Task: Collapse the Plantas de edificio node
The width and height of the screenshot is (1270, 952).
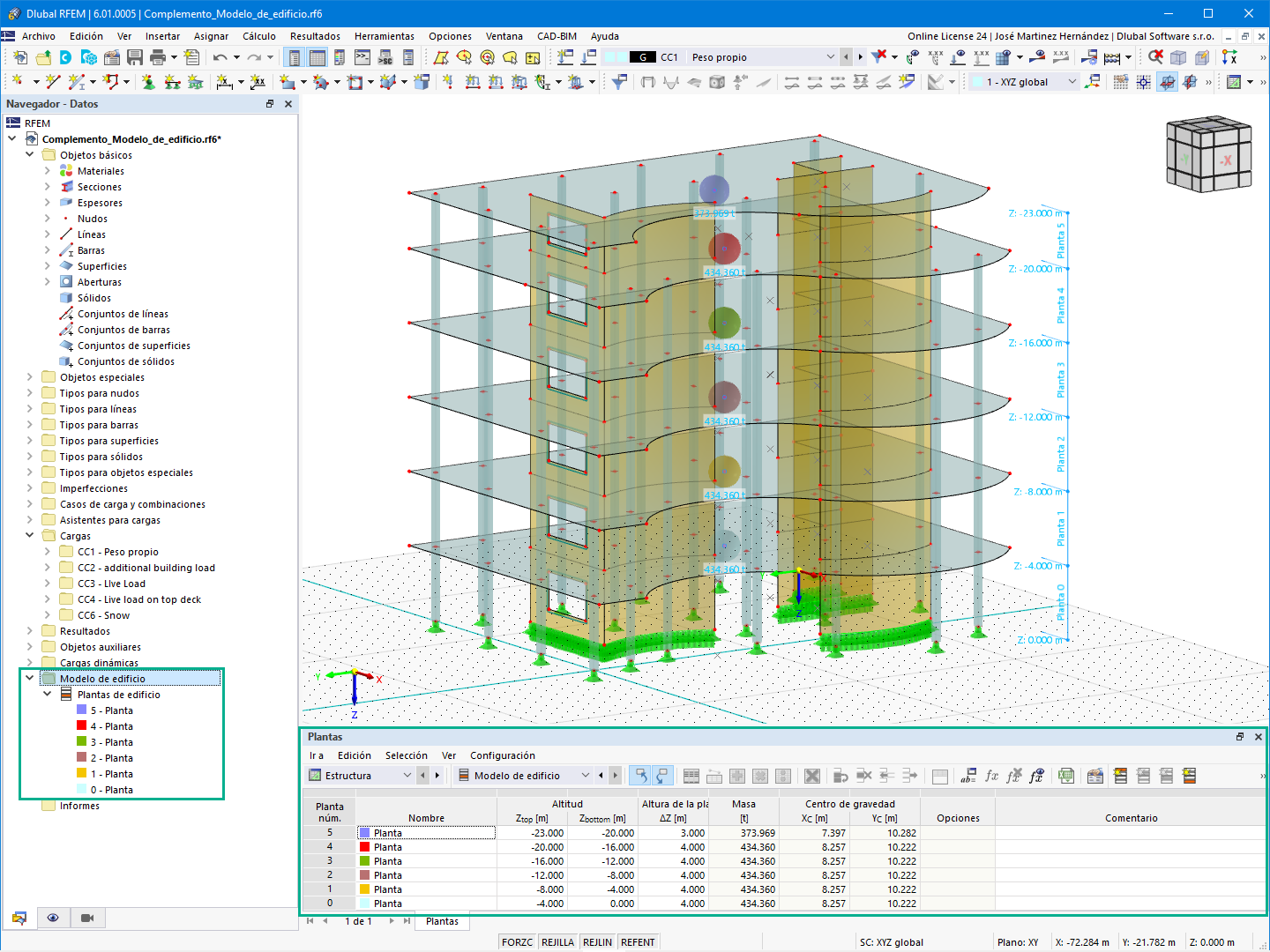Action: pos(47,694)
